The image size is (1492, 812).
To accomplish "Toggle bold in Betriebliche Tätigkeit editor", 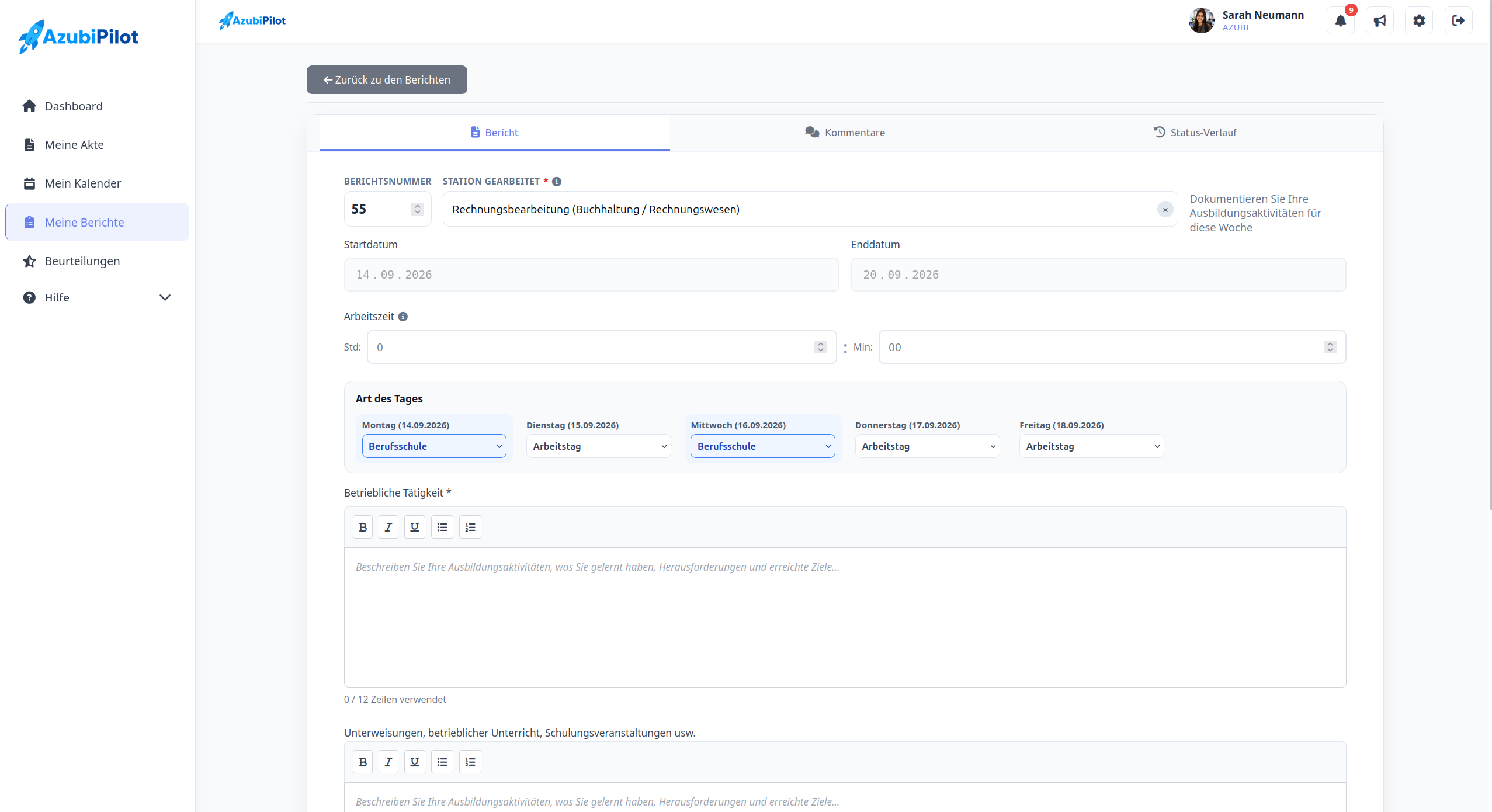I will coord(363,527).
